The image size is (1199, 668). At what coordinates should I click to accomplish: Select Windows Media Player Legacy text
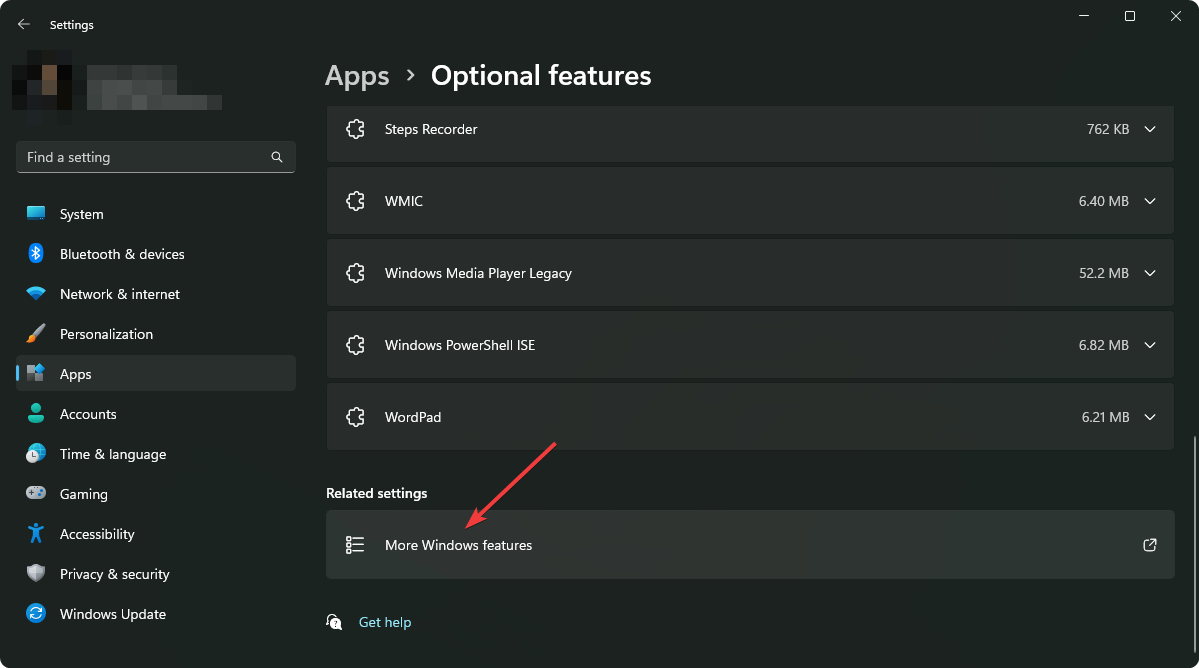(x=478, y=273)
